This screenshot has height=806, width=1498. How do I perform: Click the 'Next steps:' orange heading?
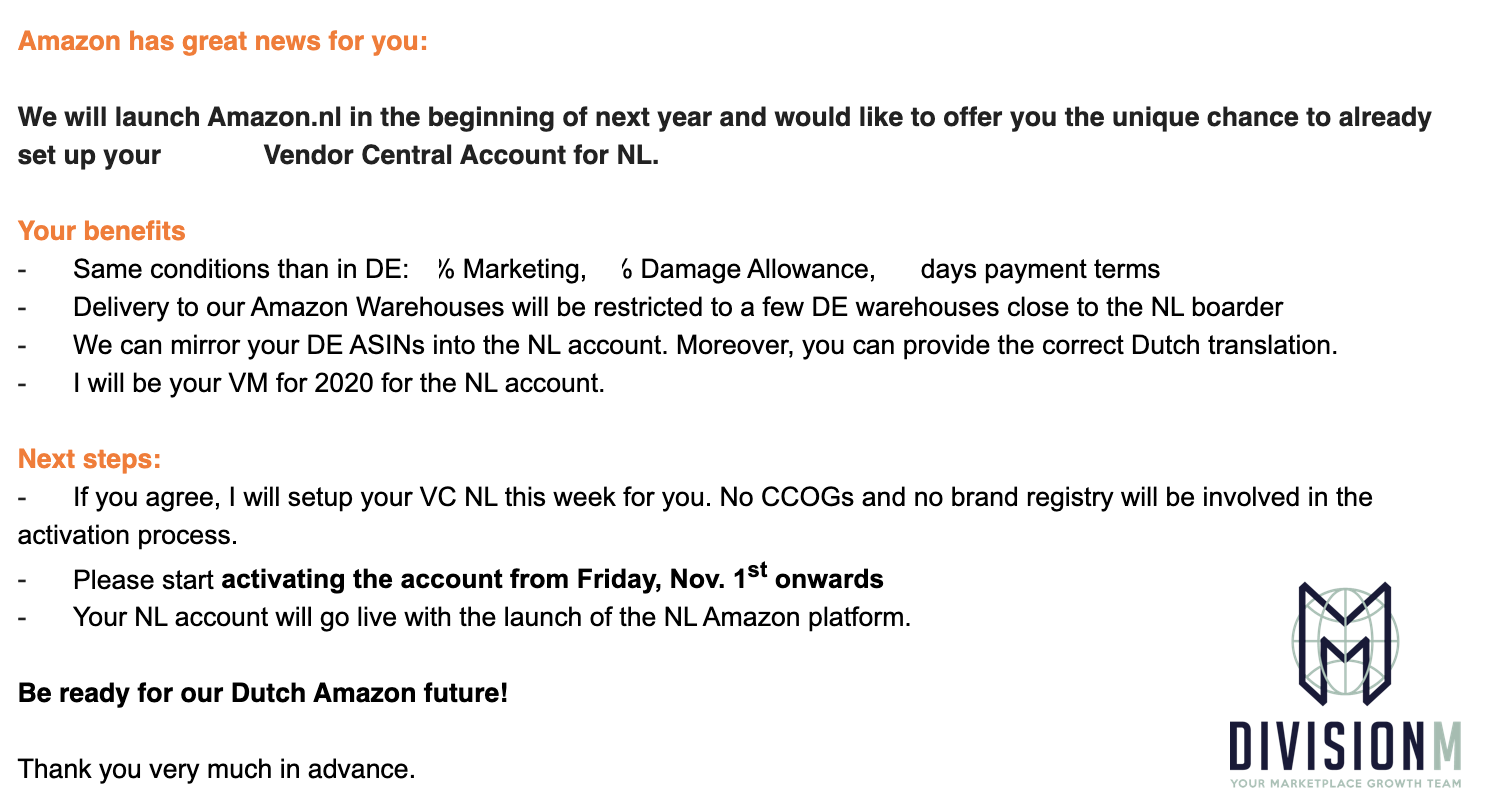[x=89, y=459]
